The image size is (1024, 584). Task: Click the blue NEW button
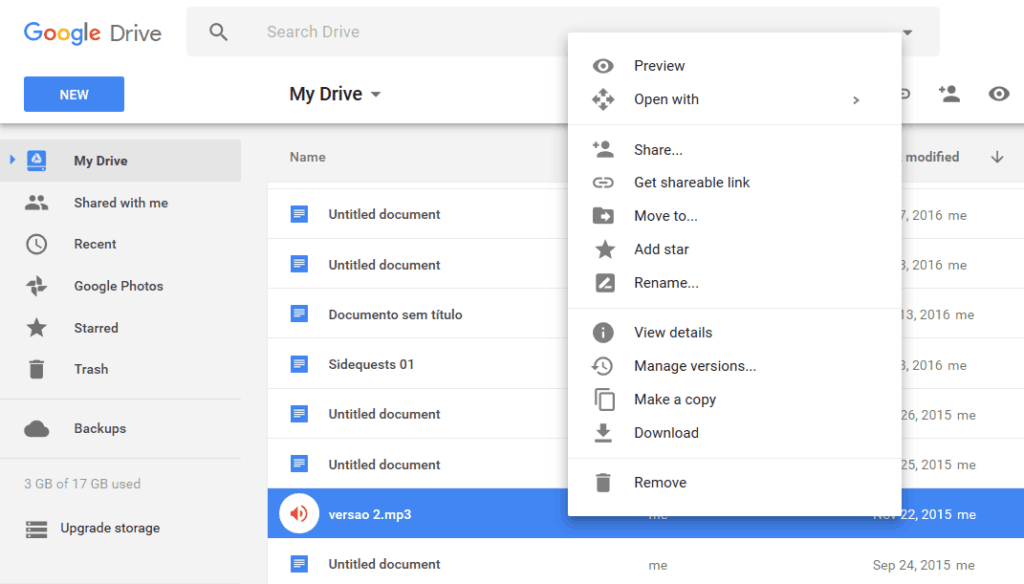(73, 93)
